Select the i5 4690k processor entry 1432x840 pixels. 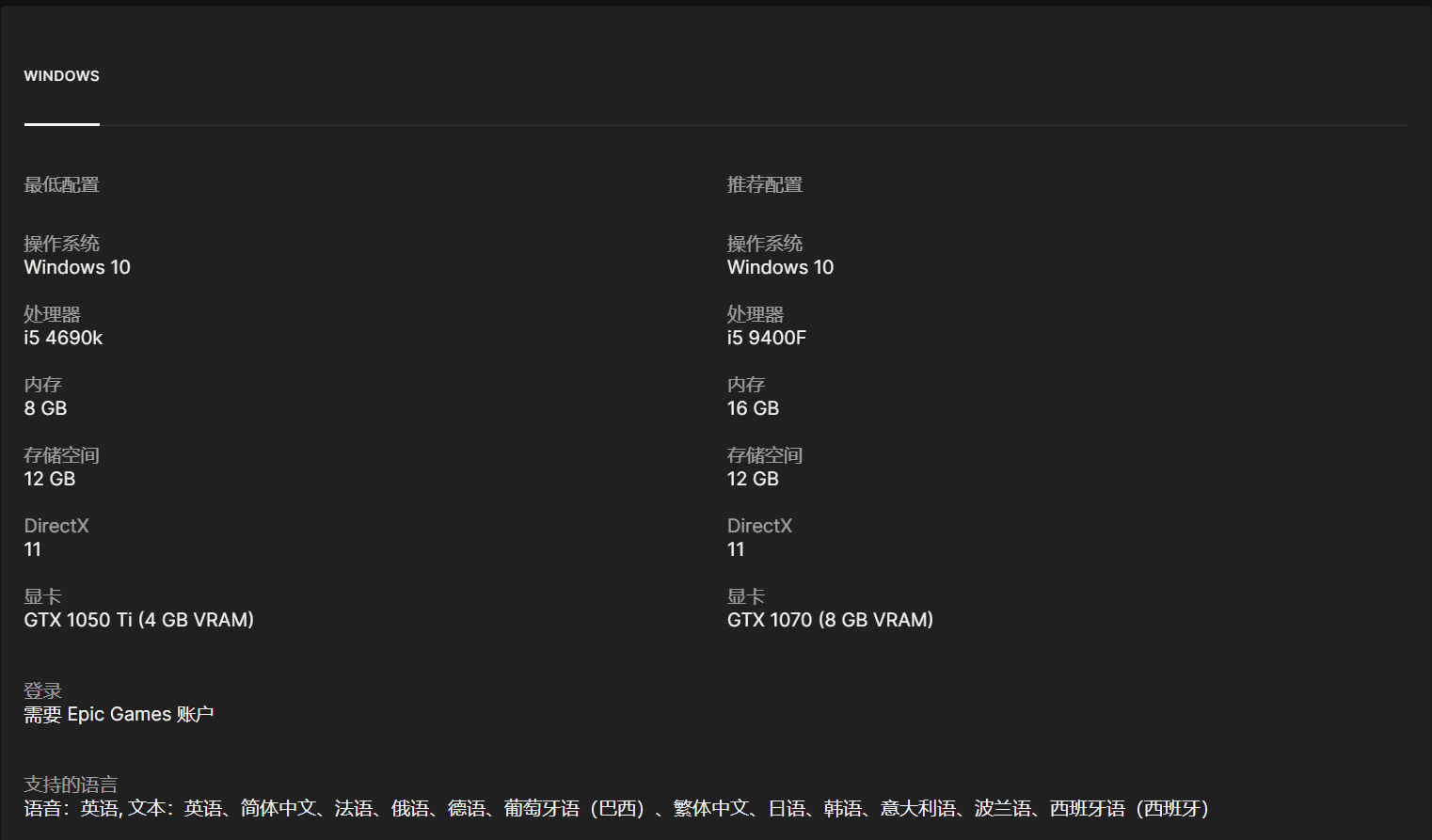tap(63, 338)
